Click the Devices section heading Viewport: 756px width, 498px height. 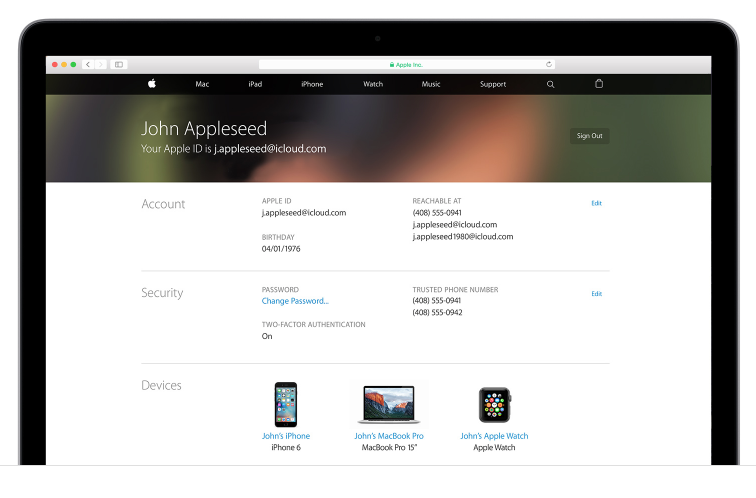coord(161,385)
